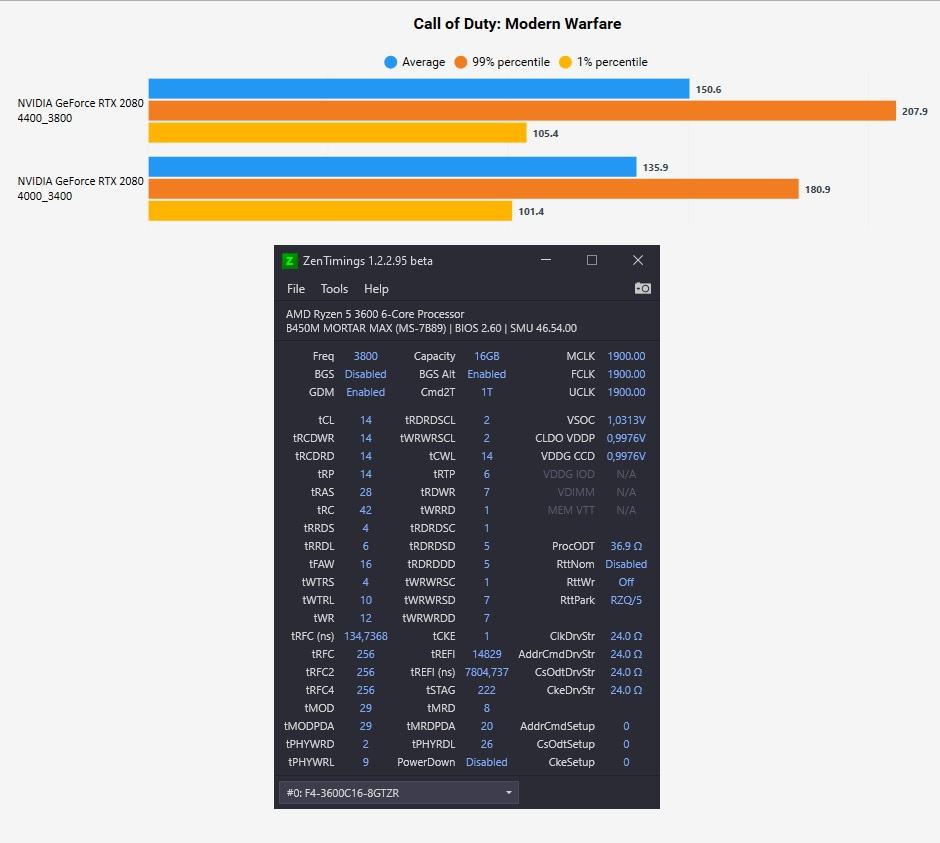
Task: Click the tRFC (ns) value 134,7368
Action: (366, 636)
